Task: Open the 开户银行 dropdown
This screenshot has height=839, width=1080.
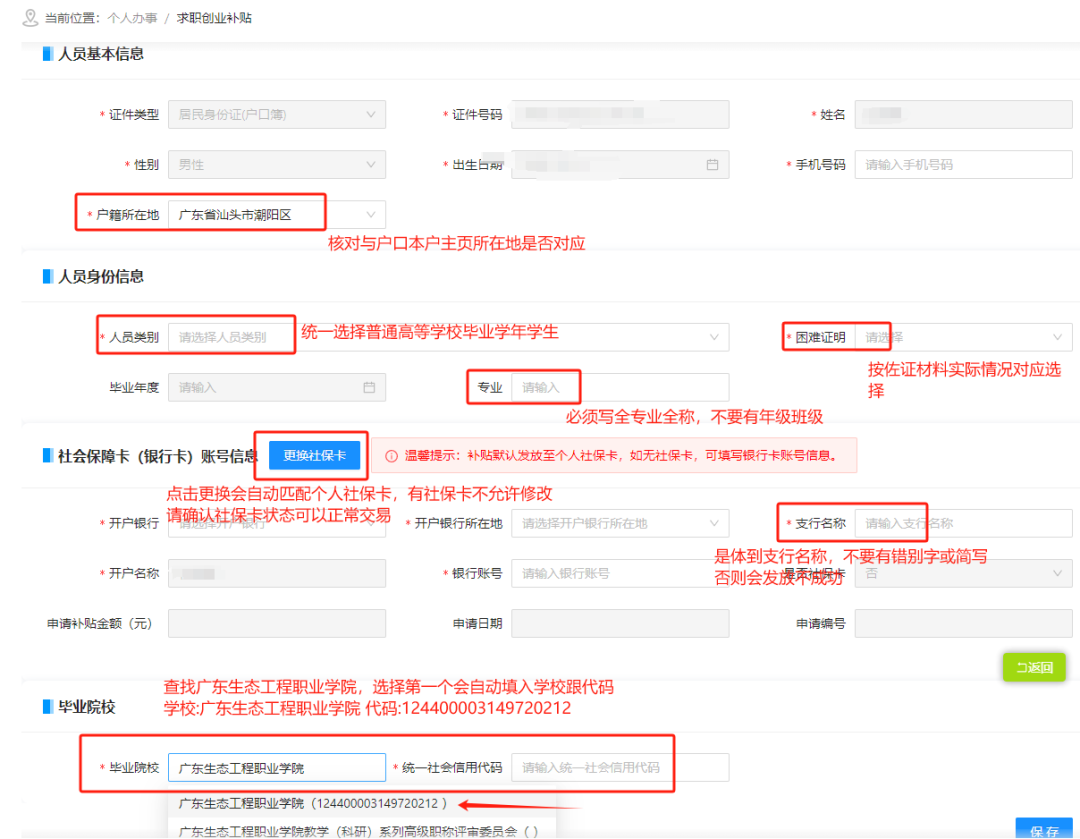Action: 277,524
